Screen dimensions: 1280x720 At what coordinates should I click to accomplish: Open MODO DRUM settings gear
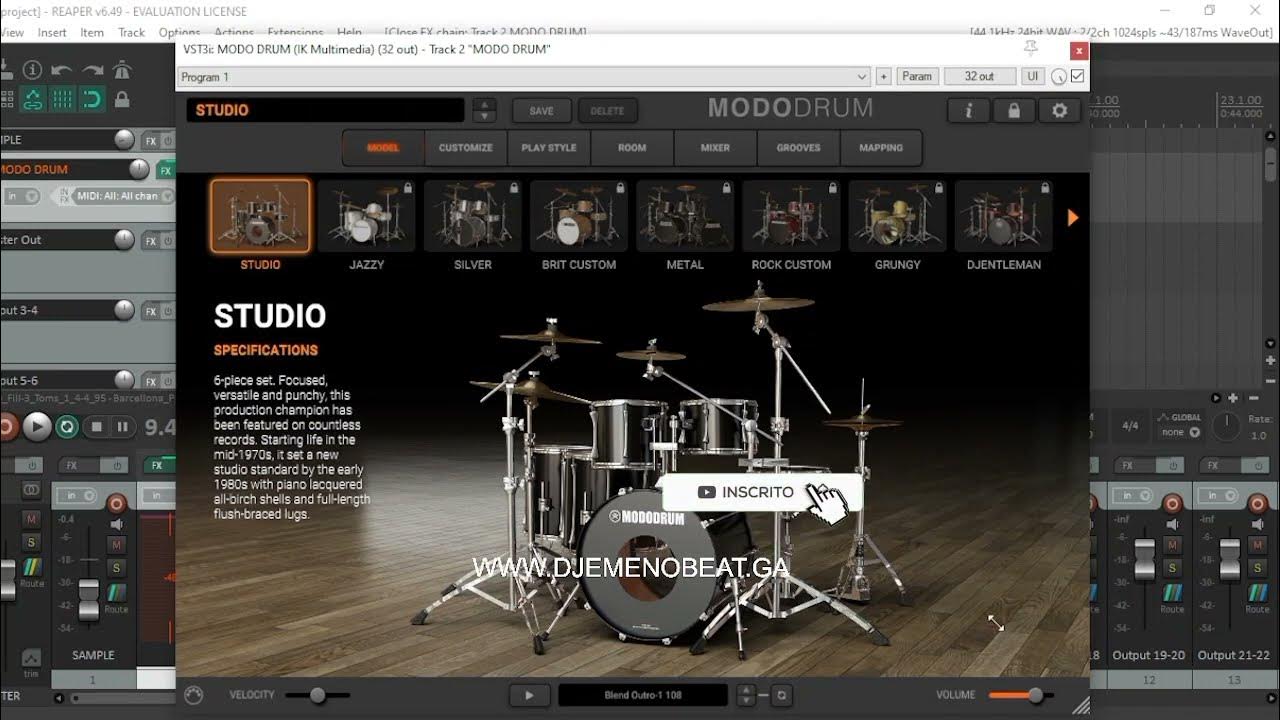click(1059, 110)
